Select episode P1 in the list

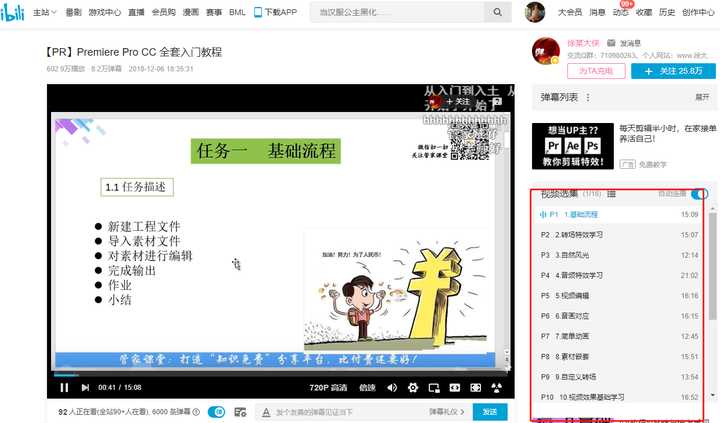click(620, 214)
